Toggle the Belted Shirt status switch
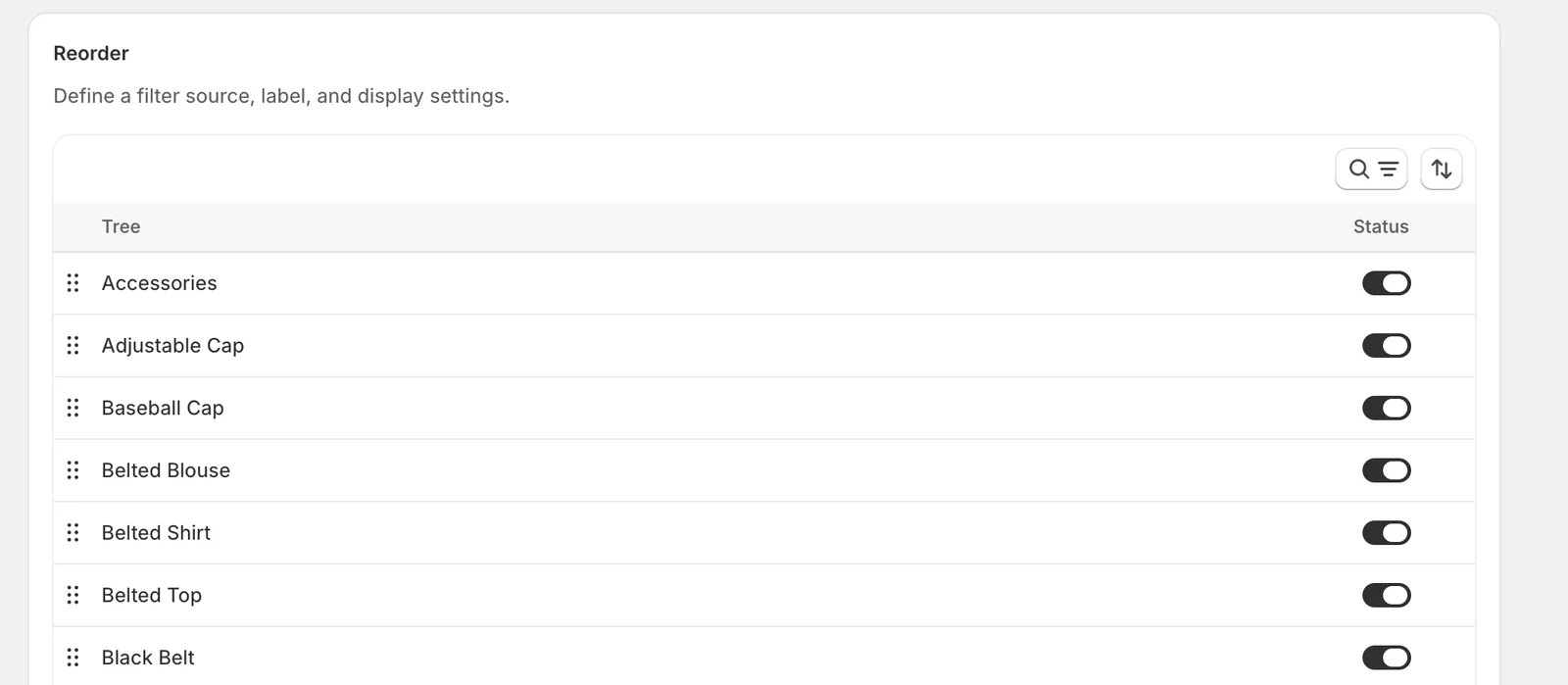The width and height of the screenshot is (1568, 685). tap(1386, 533)
